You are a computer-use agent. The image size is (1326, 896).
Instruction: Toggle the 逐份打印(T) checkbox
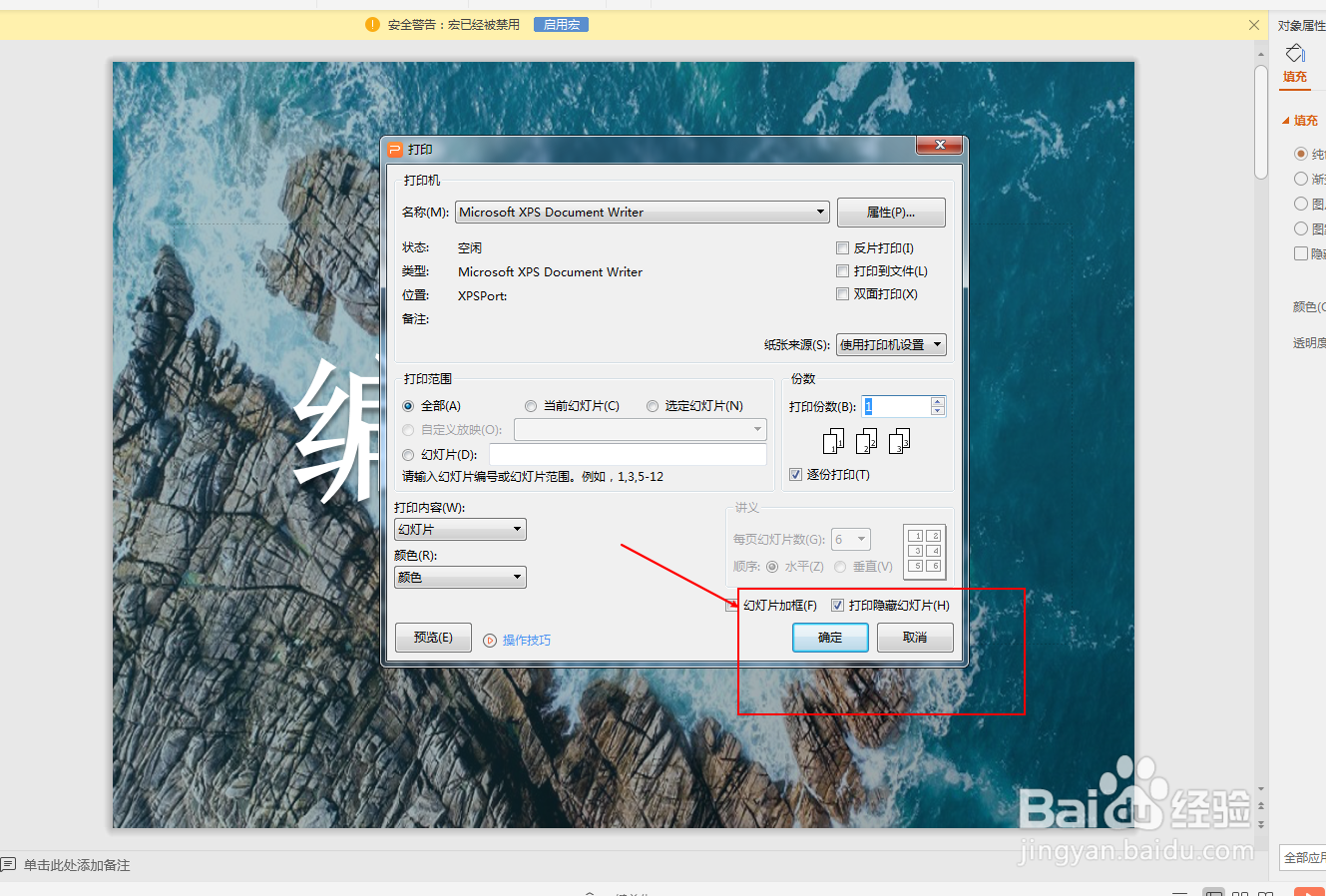pyautogui.click(x=795, y=475)
